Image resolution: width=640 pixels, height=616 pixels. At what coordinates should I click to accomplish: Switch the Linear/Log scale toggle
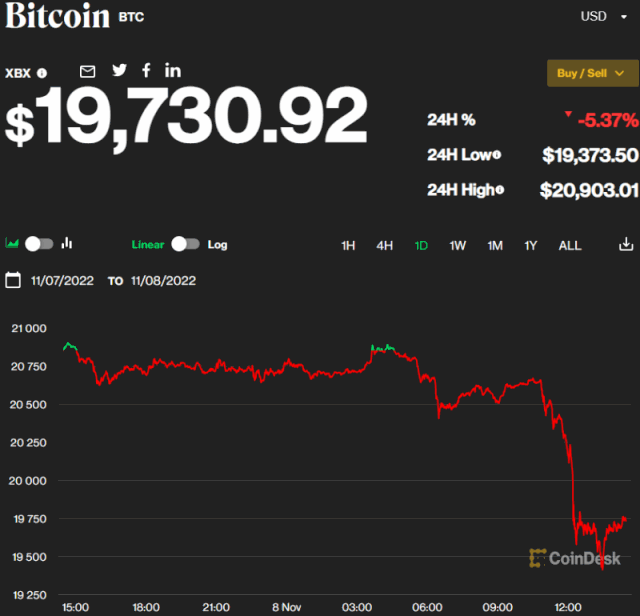[x=185, y=244]
